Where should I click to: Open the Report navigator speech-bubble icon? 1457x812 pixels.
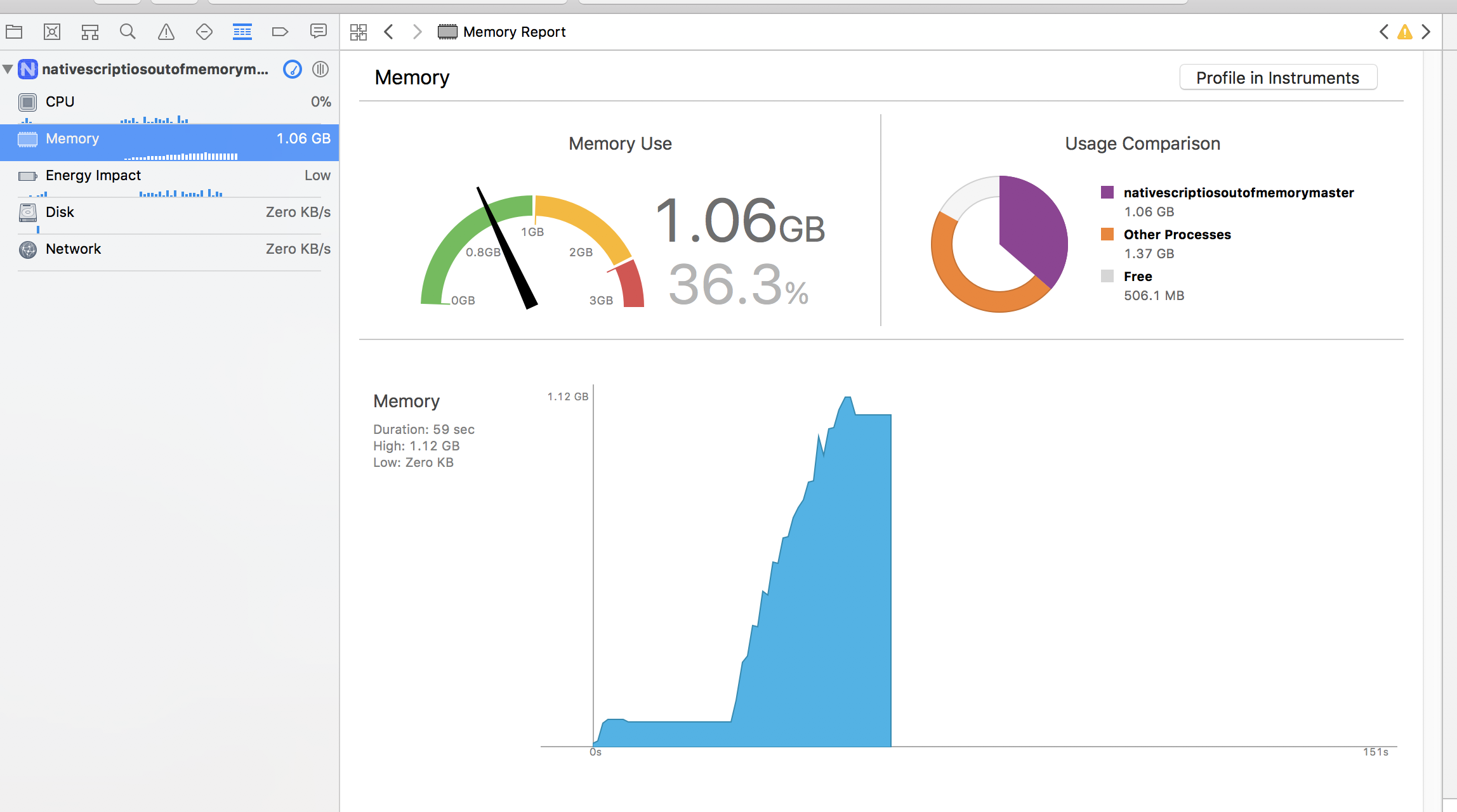coord(318,32)
